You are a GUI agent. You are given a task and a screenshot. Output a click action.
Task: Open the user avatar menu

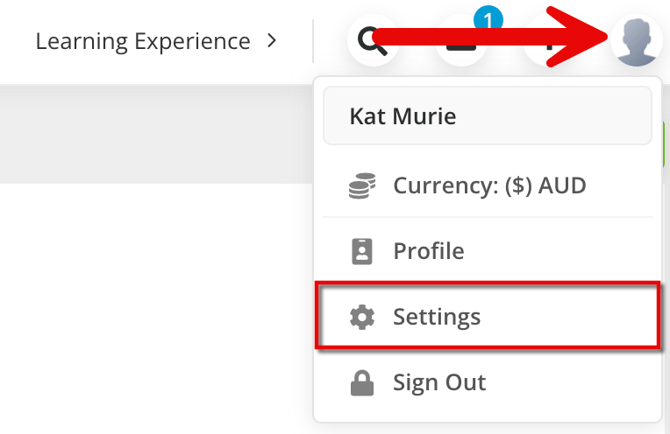(636, 42)
